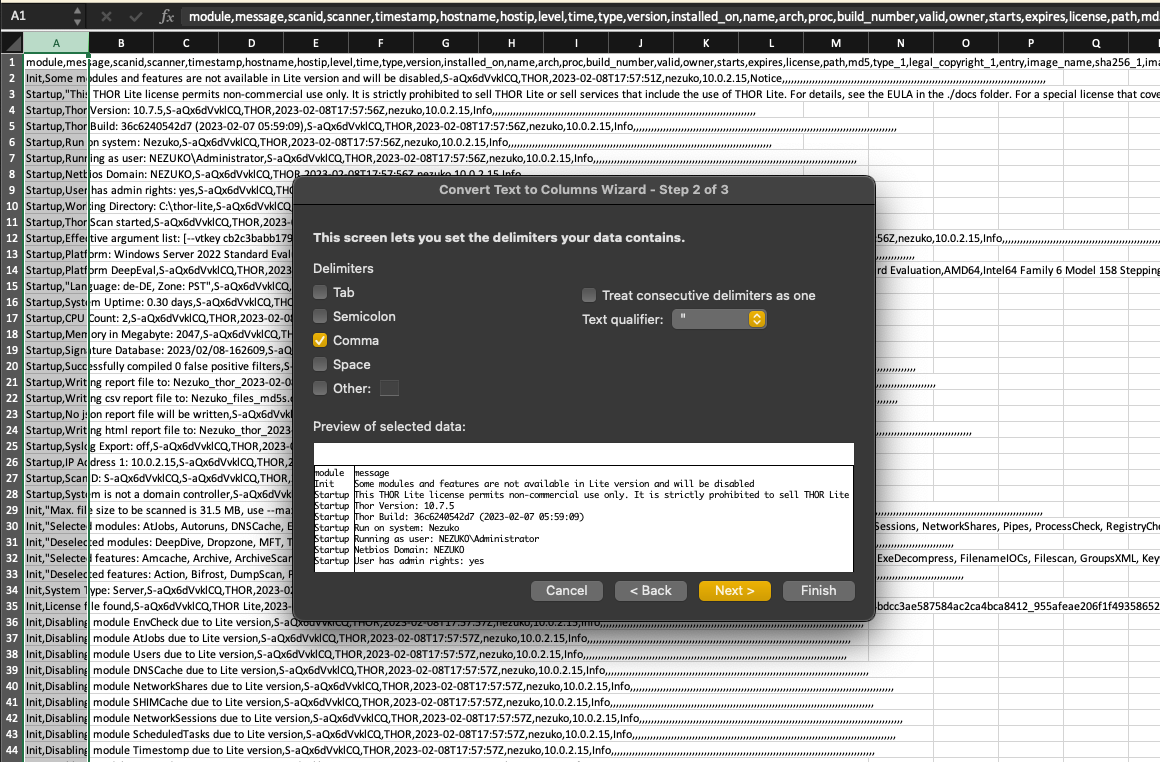The width and height of the screenshot is (1160, 762).
Task: Tick the Other delimiter checkbox
Action: point(320,388)
